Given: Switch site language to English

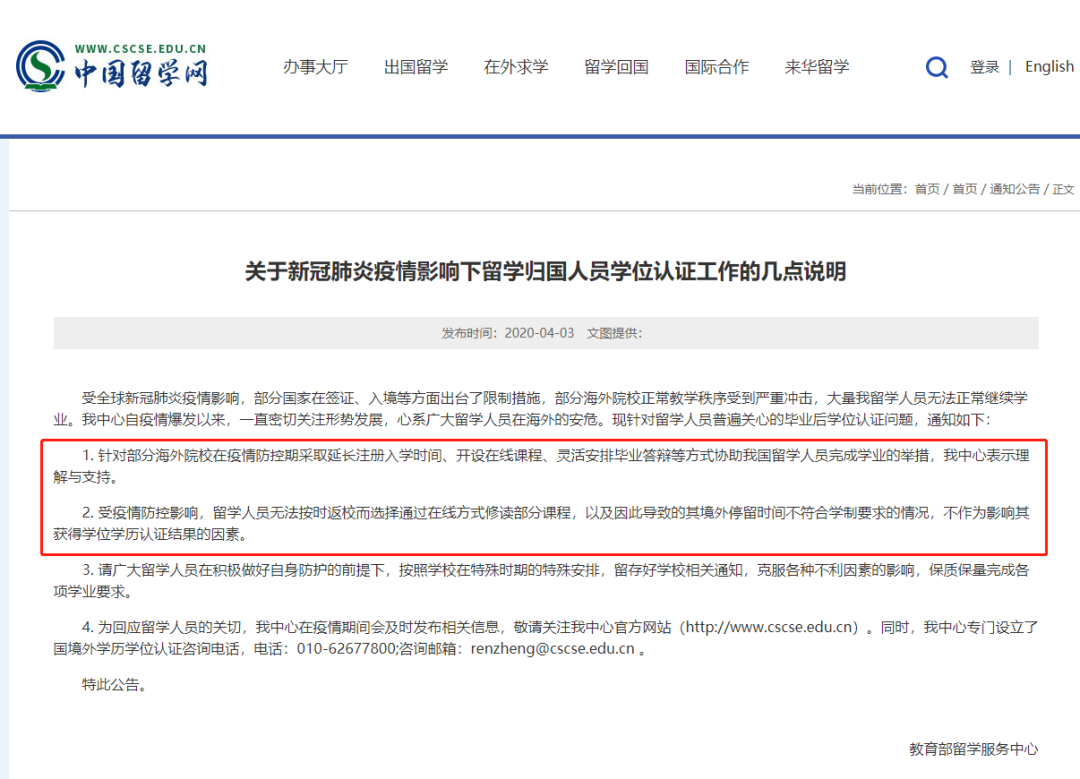Looking at the screenshot, I should (1049, 67).
